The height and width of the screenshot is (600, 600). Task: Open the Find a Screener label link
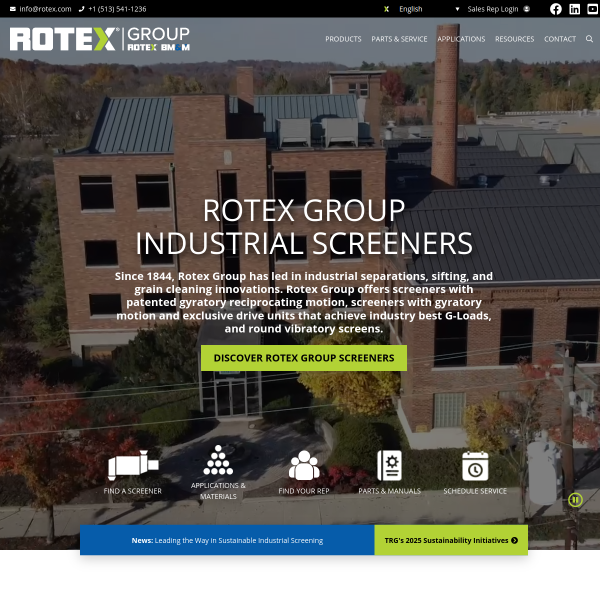coord(132,491)
